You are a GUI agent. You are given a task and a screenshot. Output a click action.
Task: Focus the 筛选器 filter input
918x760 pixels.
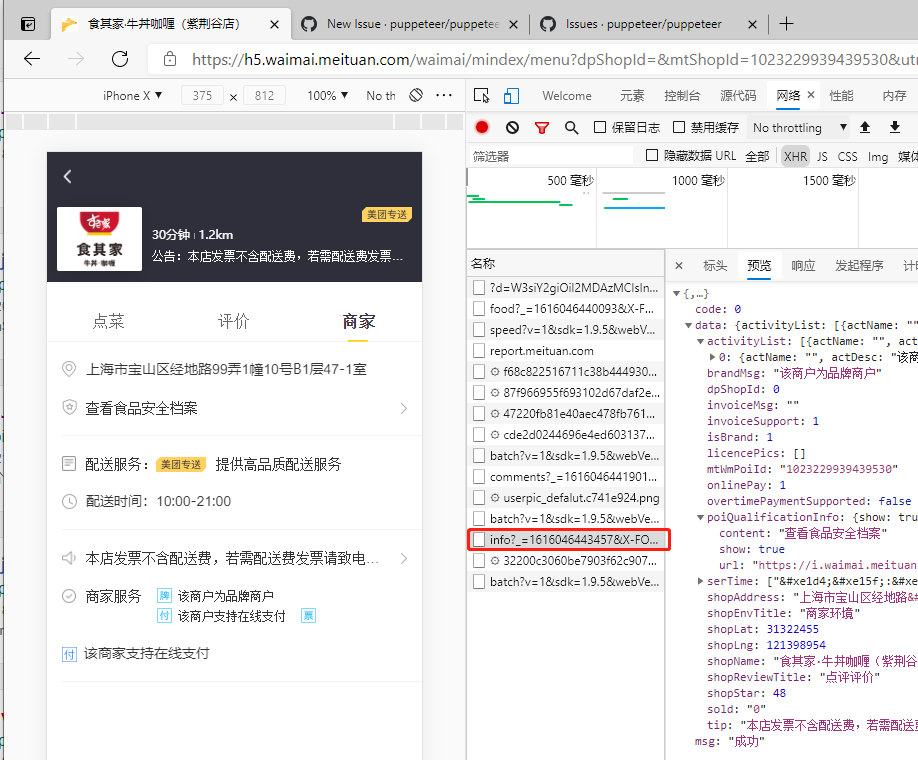[552, 156]
